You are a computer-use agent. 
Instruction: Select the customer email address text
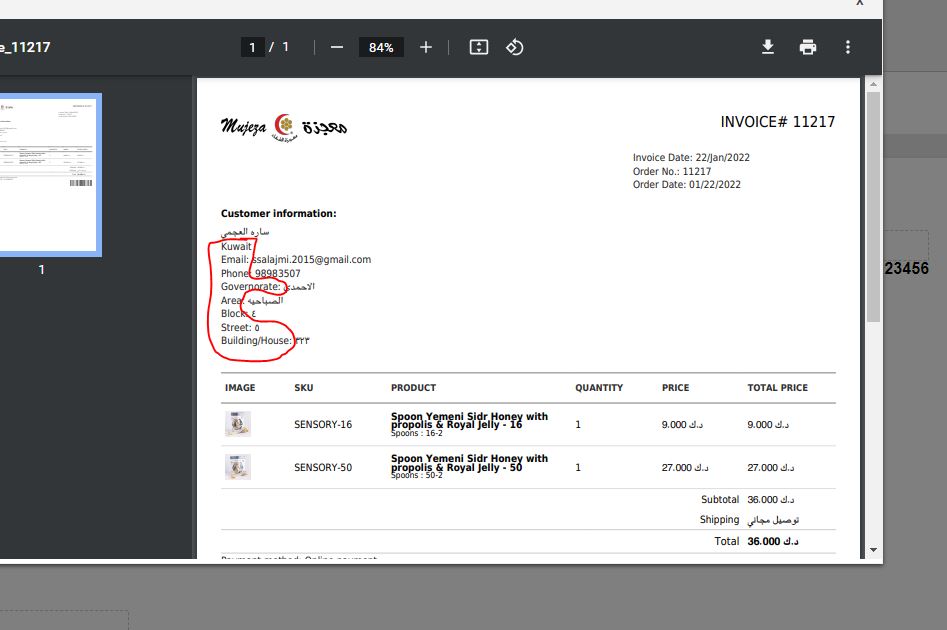click(x=312, y=260)
